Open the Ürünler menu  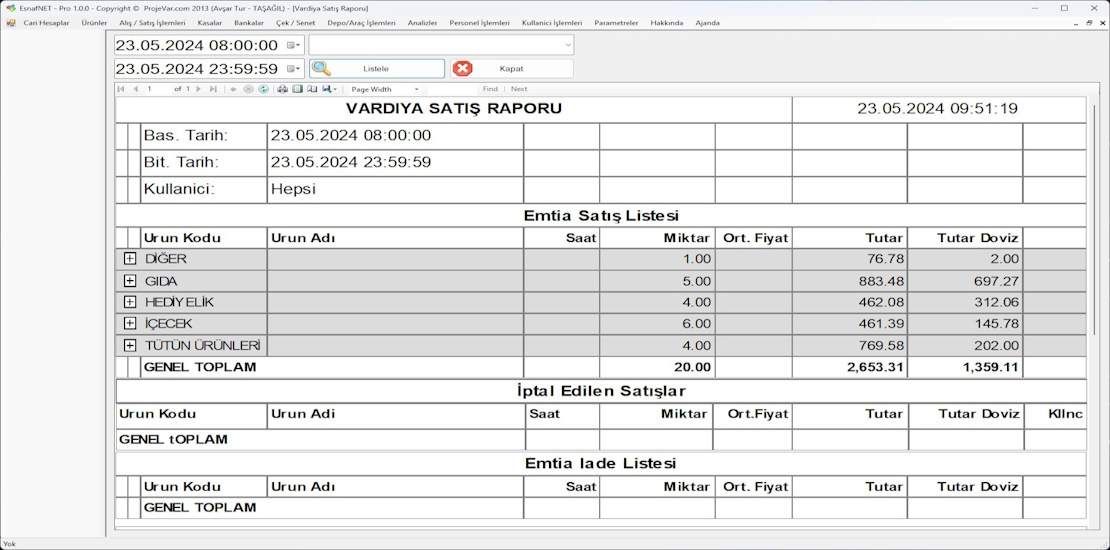point(94,23)
